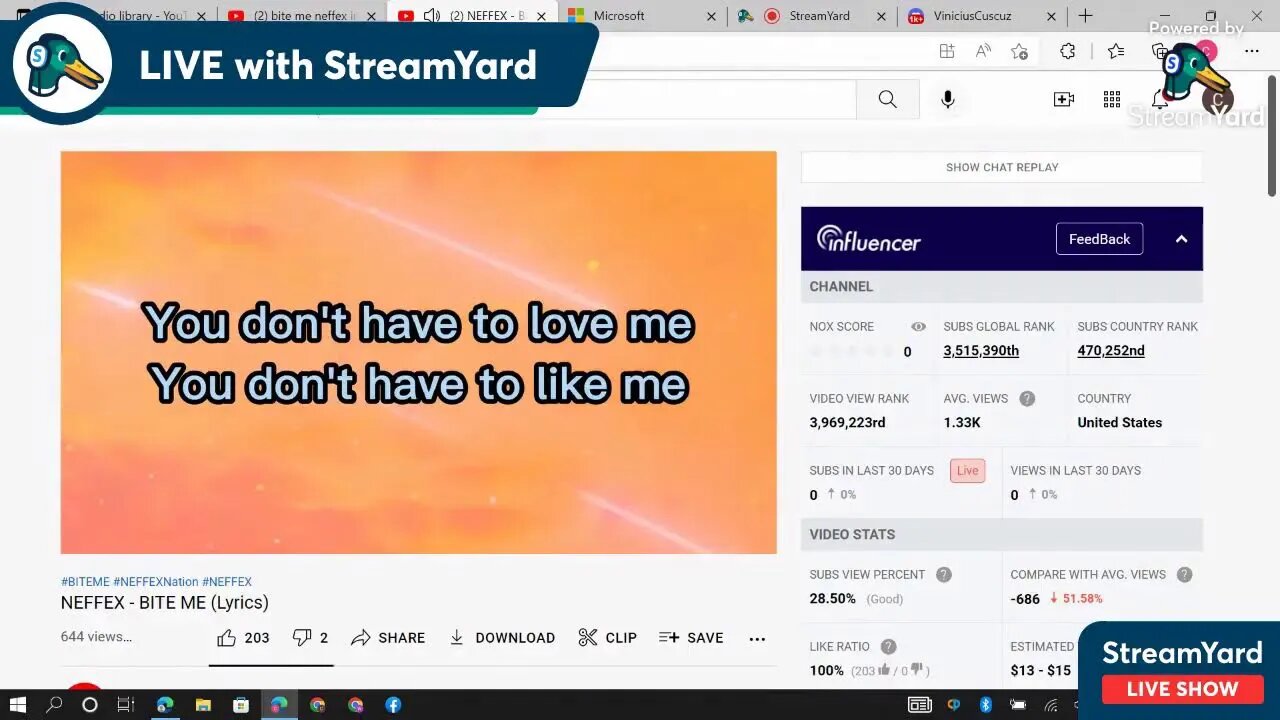The width and height of the screenshot is (1280, 720).
Task: Open Edge settings and more ellipsis
Action: click(x=1253, y=51)
